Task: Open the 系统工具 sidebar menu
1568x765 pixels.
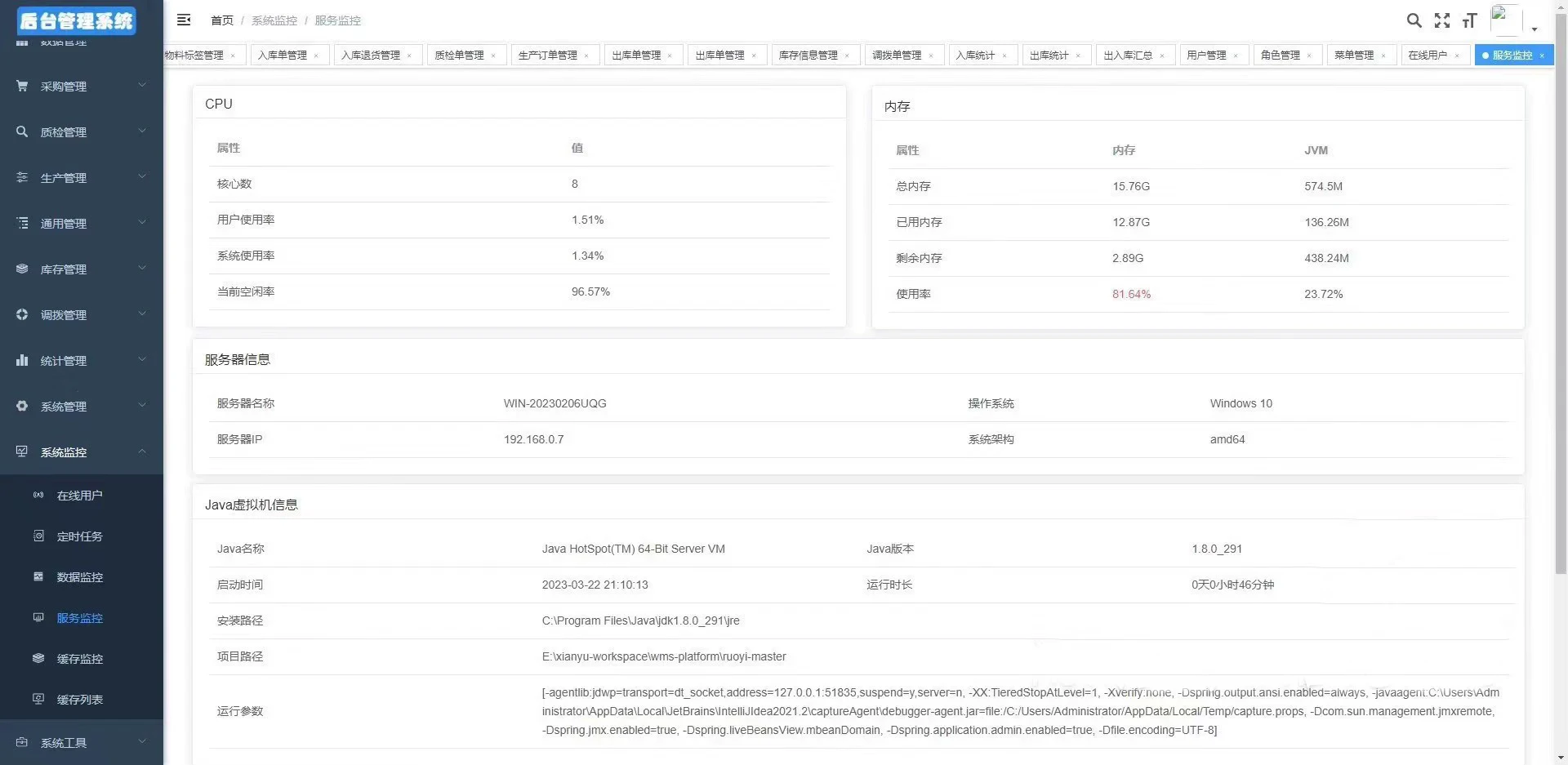Action: [63, 742]
